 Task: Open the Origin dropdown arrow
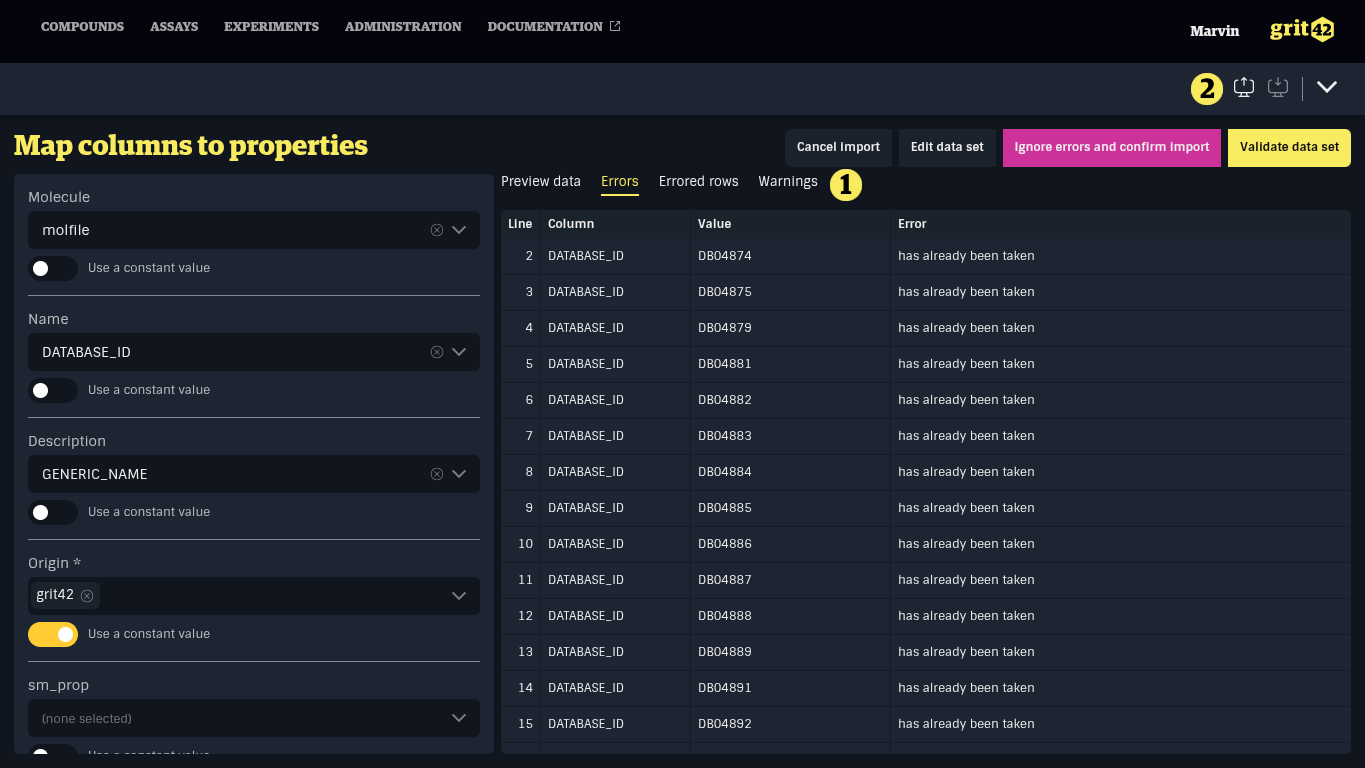tap(459, 596)
